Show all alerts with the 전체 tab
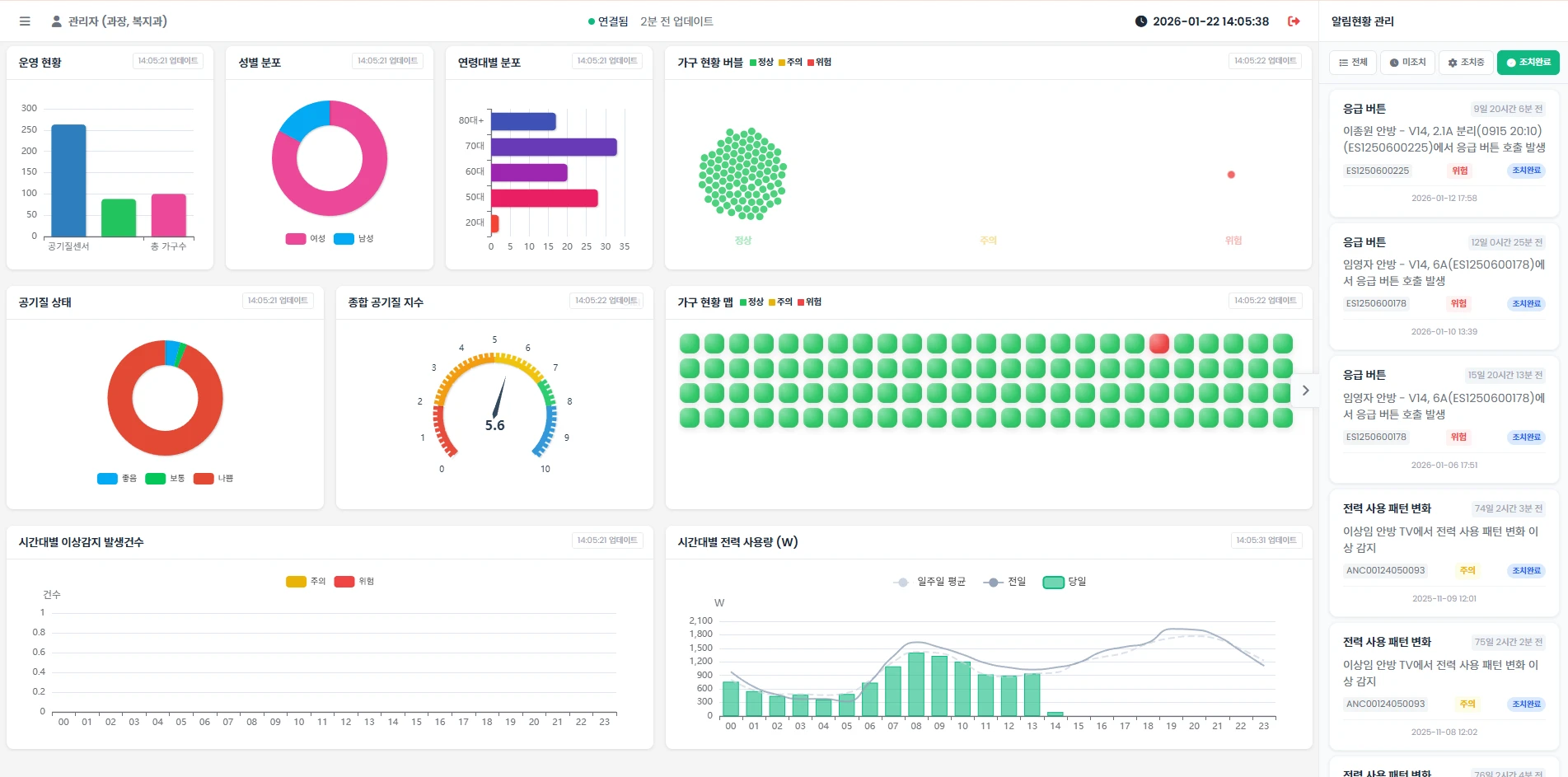 (x=1353, y=63)
